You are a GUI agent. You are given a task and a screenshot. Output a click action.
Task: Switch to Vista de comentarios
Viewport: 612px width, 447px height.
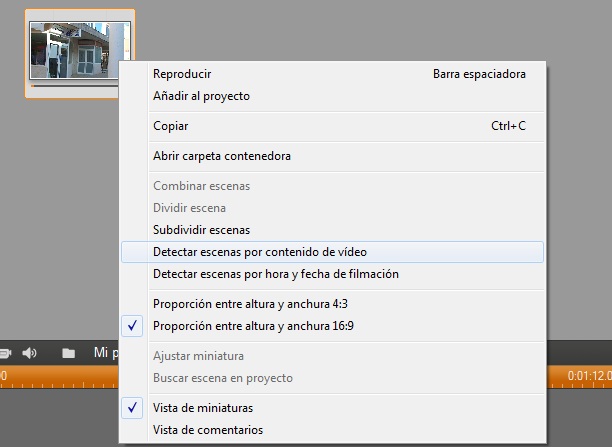pos(208,430)
